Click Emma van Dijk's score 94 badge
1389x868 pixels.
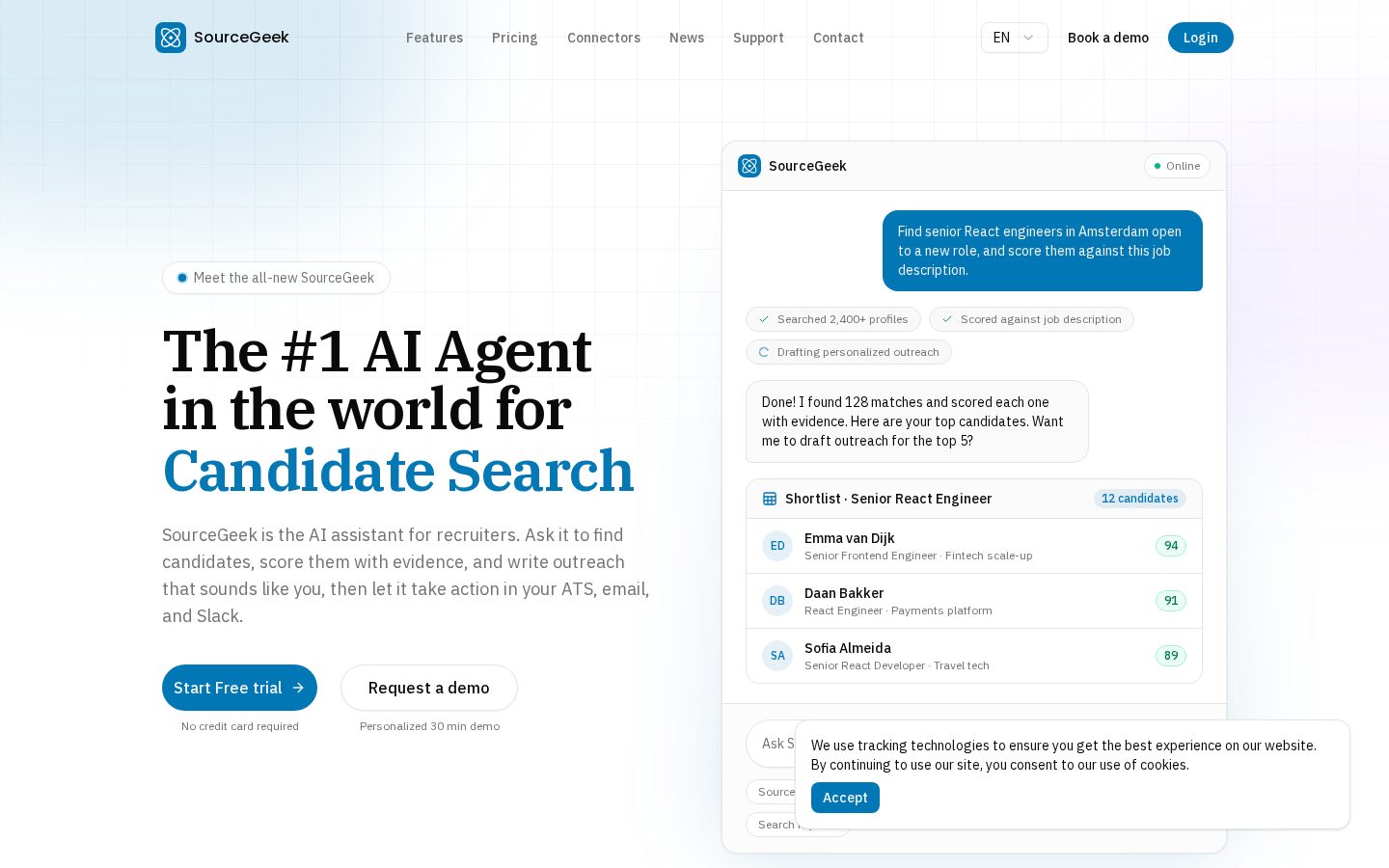click(x=1171, y=546)
